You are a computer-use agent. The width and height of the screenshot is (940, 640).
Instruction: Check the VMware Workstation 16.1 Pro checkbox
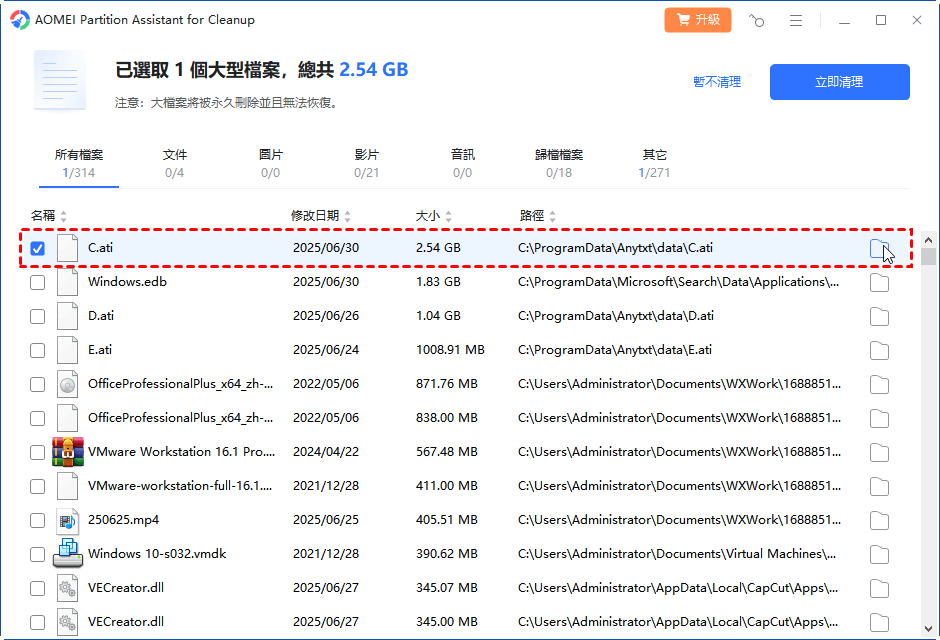point(37,452)
